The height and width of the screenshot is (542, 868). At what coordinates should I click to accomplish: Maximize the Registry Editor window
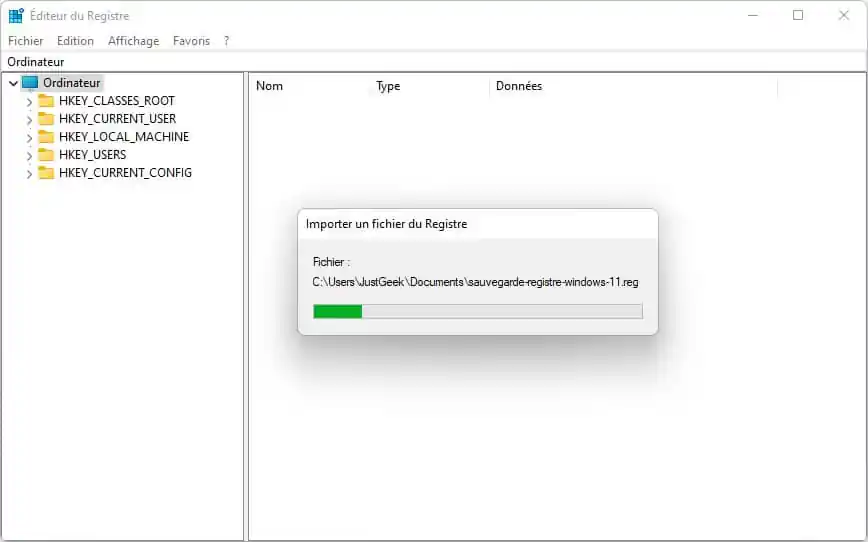point(798,16)
